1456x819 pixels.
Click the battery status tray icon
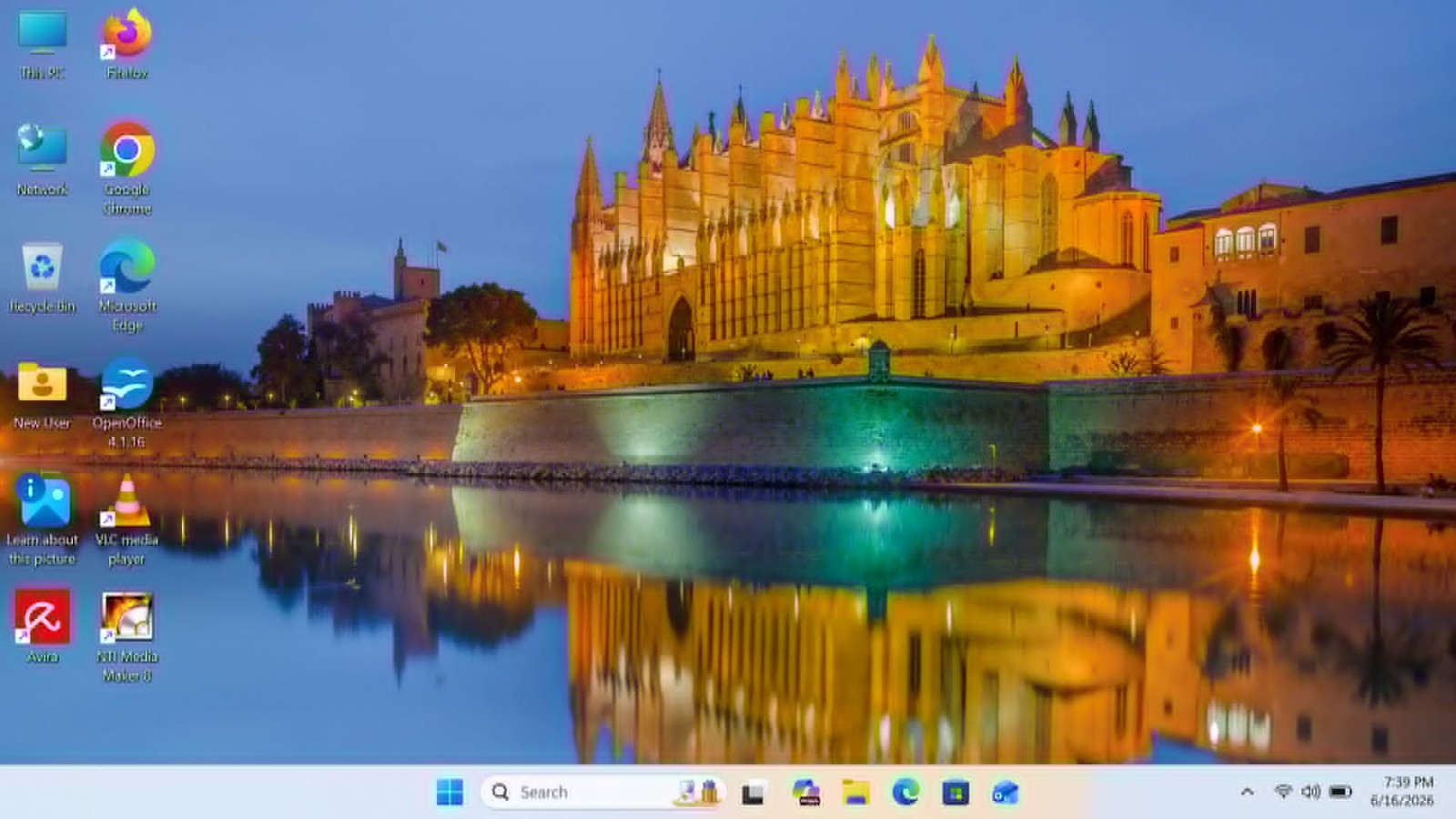pyautogui.click(x=1340, y=792)
